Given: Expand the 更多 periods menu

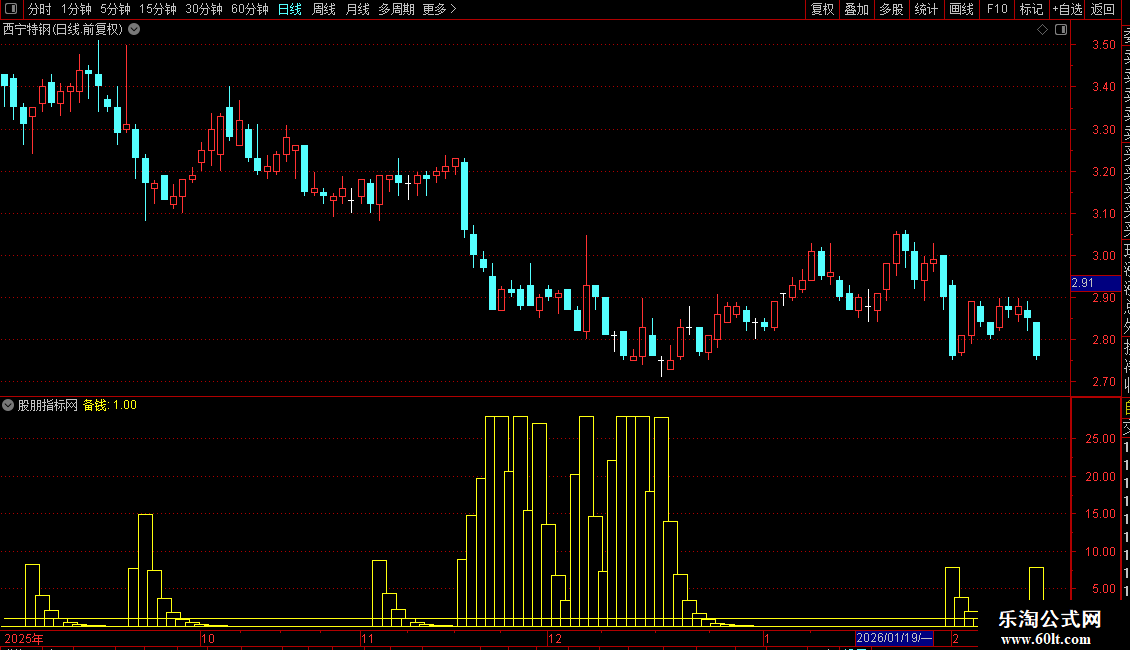Looking at the screenshot, I should point(439,9).
